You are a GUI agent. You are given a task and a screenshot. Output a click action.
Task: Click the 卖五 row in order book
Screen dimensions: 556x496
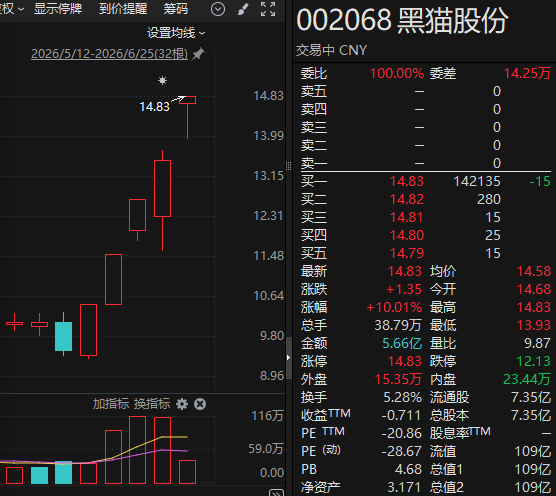pyautogui.click(x=426, y=91)
